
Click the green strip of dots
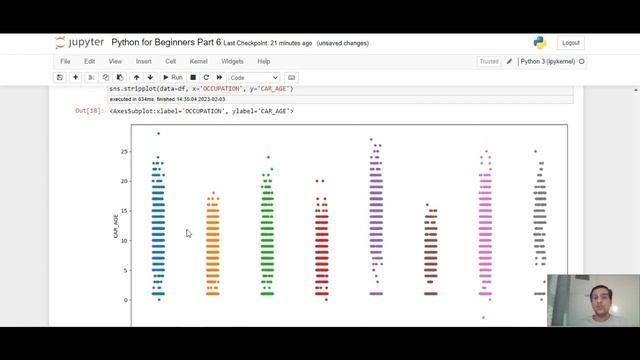(x=267, y=226)
